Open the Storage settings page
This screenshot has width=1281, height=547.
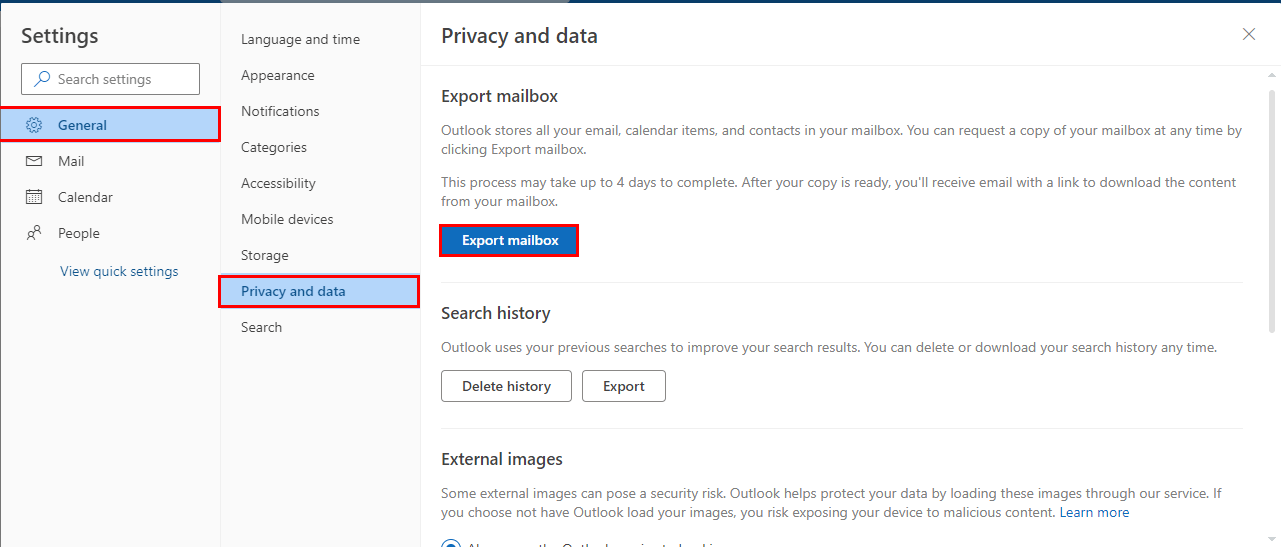coord(264,255)
